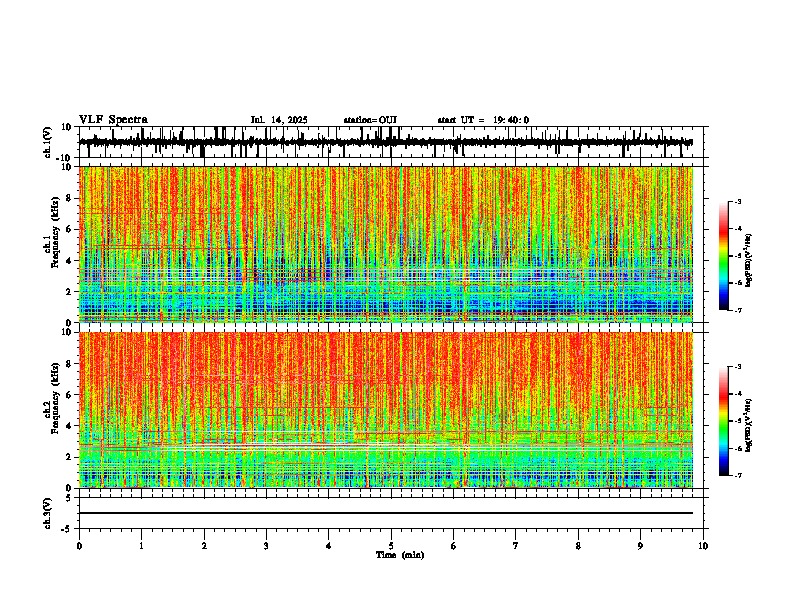Click the time axis tick label "2"

[204, 546]
